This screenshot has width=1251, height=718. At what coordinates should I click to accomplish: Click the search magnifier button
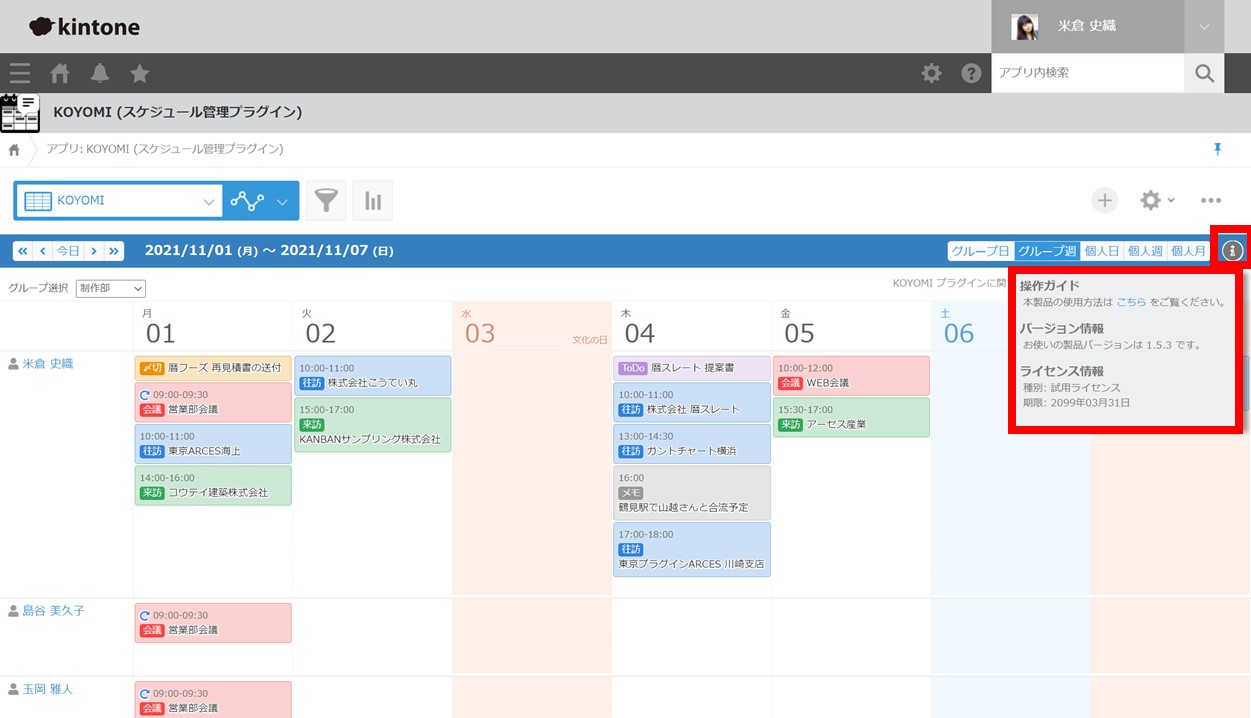click(1204, 73)
